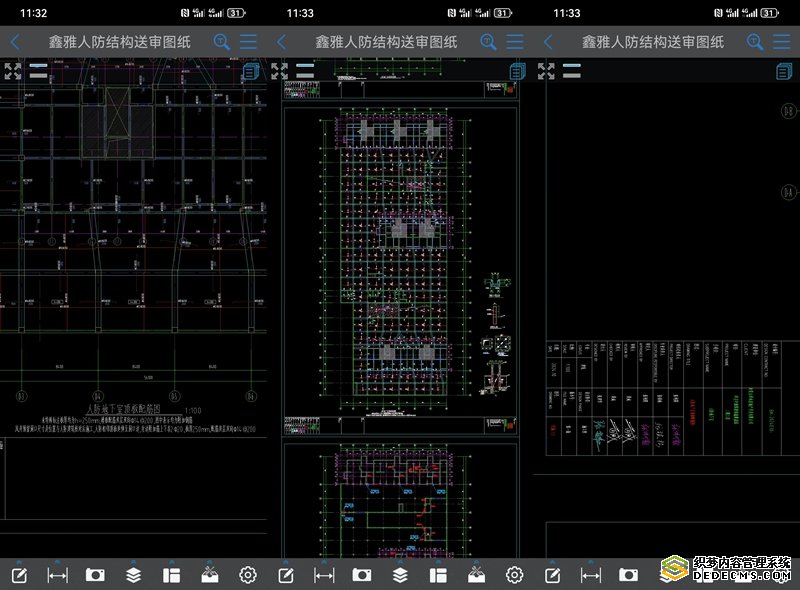
Task: Open drawing sheets list icon in right screen
Action: click(784, 72)
